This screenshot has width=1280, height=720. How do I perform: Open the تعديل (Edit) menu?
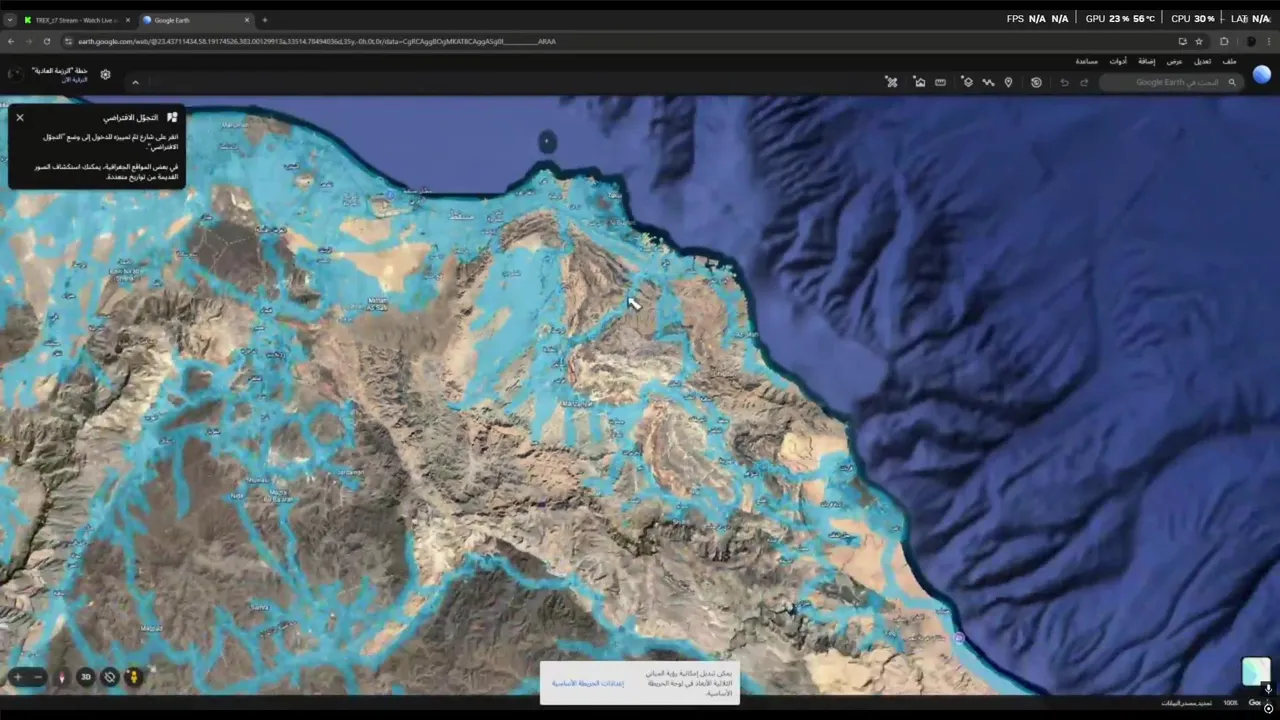(1202, 61)
